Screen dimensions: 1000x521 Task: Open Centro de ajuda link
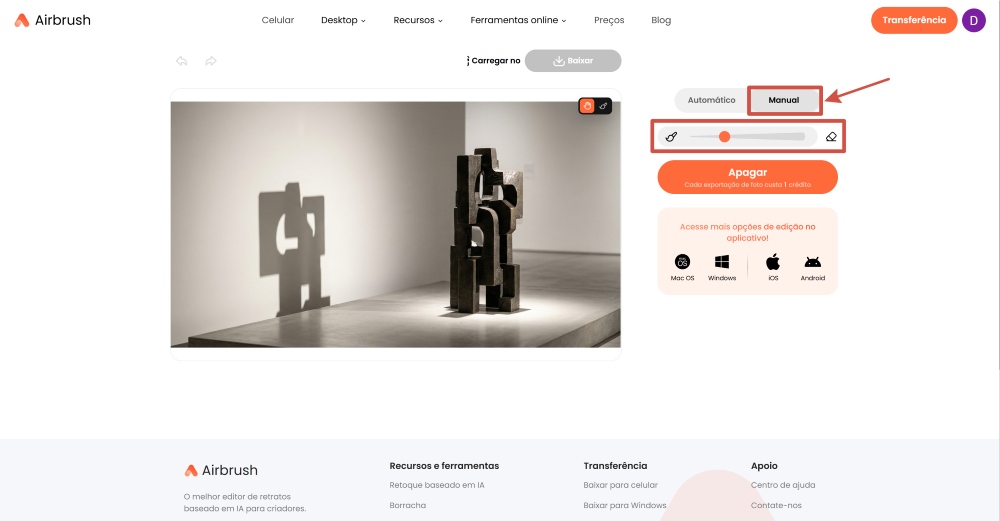(783, 485)
